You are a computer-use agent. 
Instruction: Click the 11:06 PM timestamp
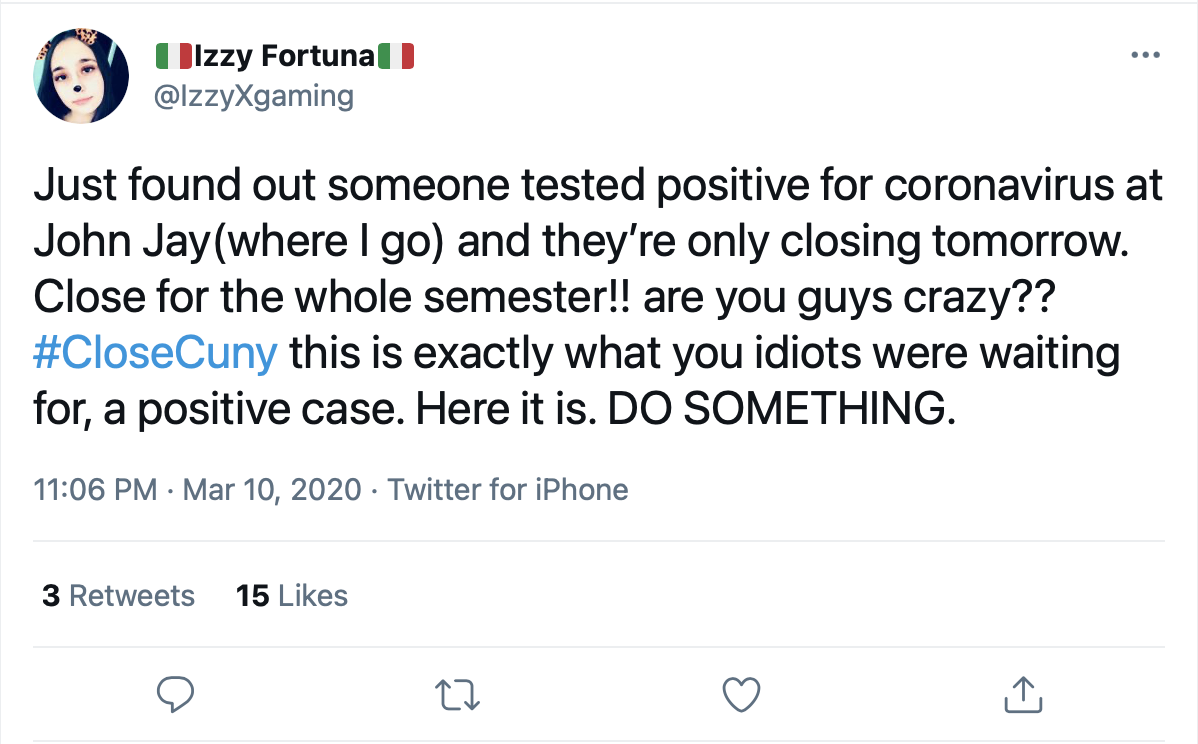(95, 490)
